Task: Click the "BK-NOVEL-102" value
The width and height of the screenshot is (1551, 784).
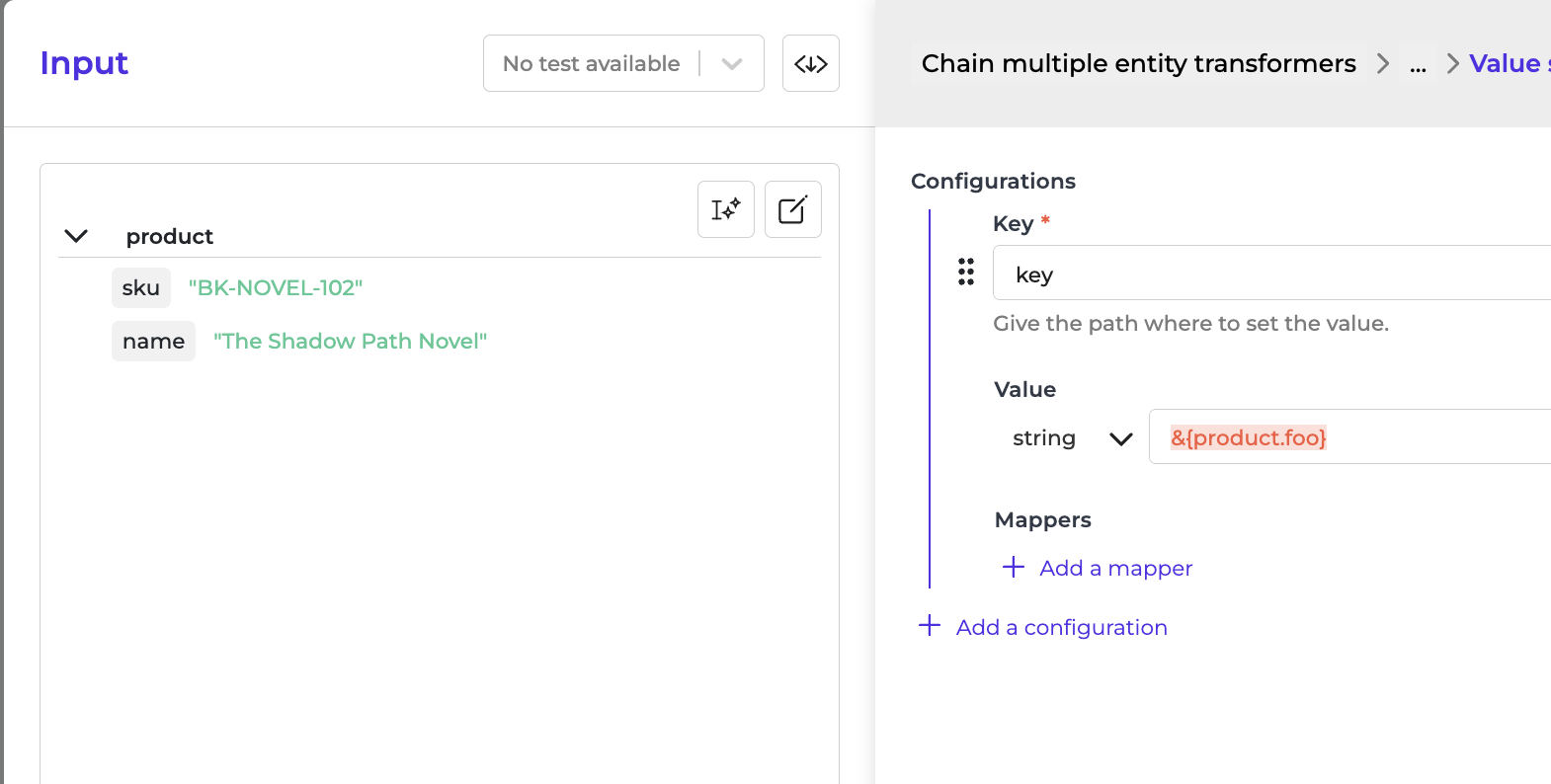Action: click(276, 288)
